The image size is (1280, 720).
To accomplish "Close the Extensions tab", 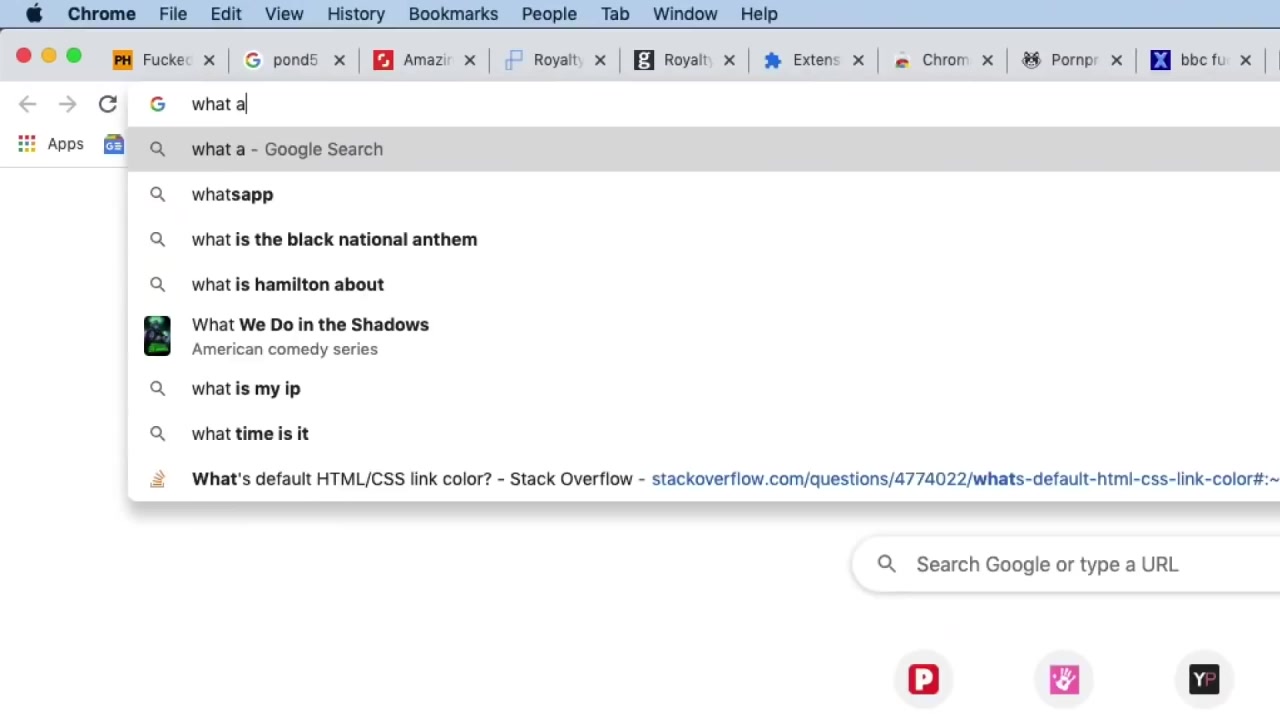I will pos(858,60).
